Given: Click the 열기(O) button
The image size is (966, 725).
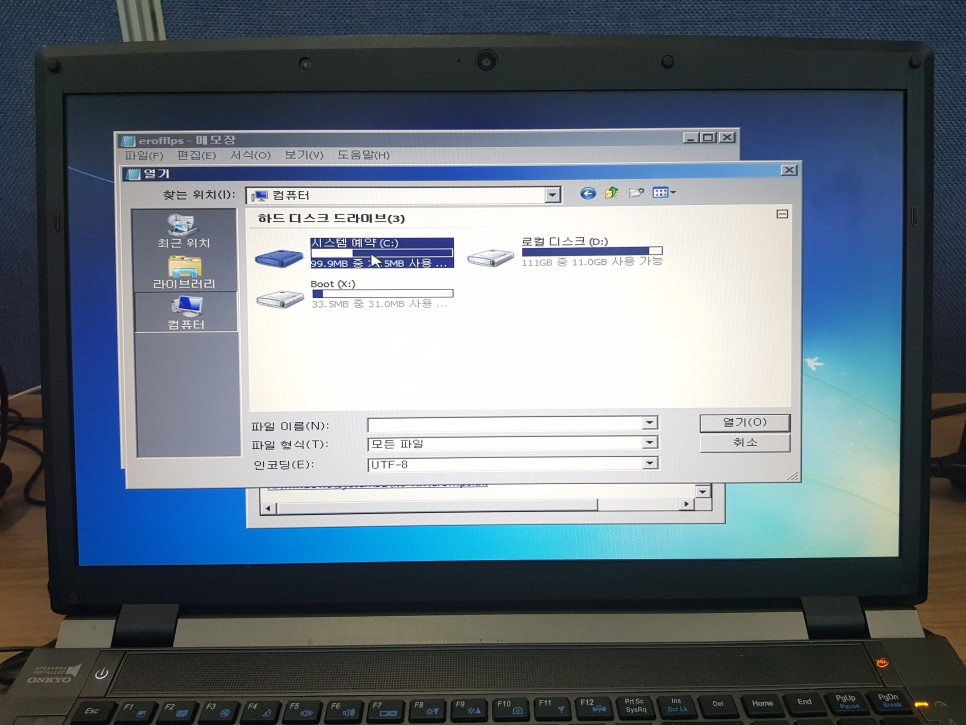Looking at the screenshot, I should [x=745, y=423].
